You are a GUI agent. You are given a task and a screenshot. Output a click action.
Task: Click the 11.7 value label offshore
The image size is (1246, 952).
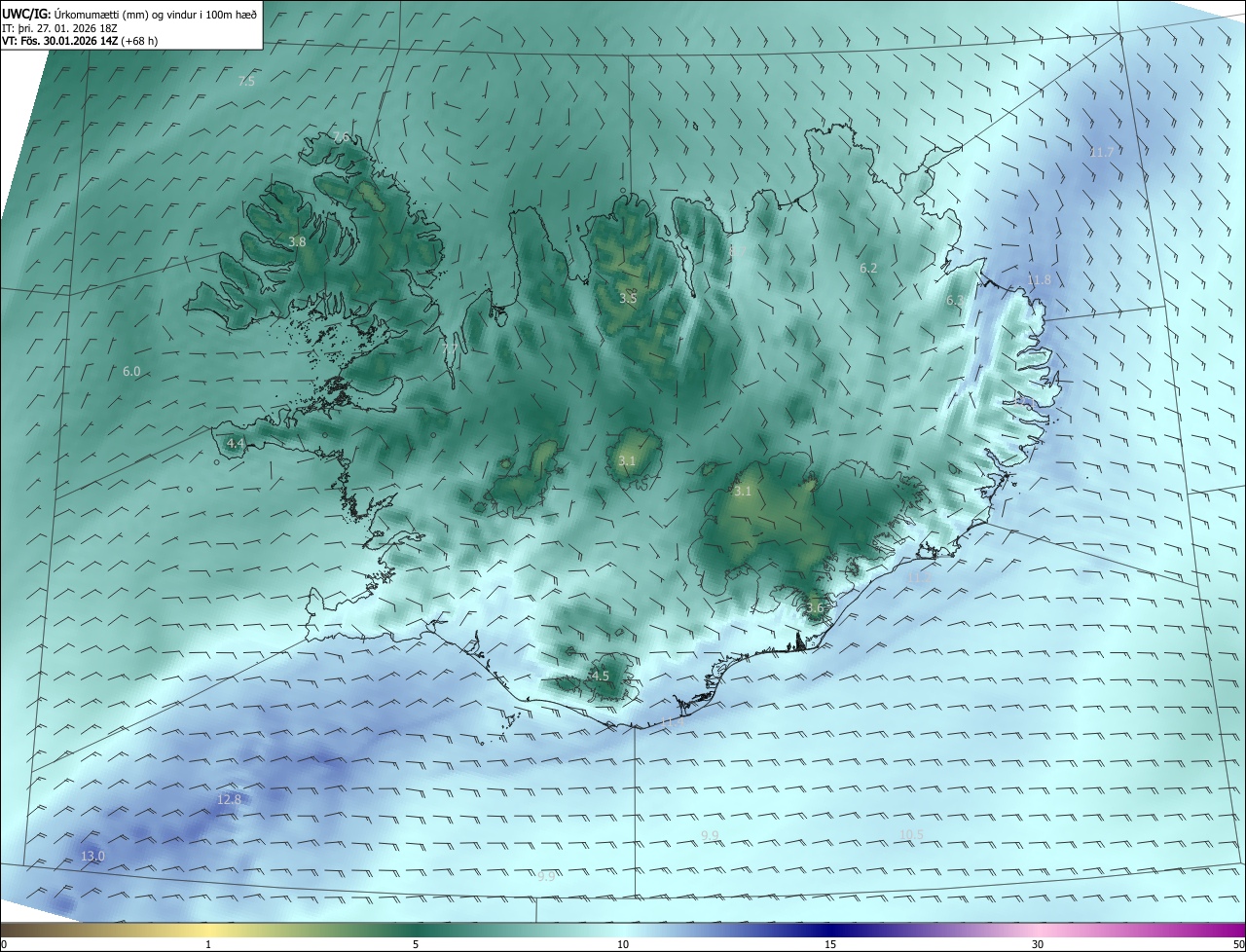click(1101, 153)
